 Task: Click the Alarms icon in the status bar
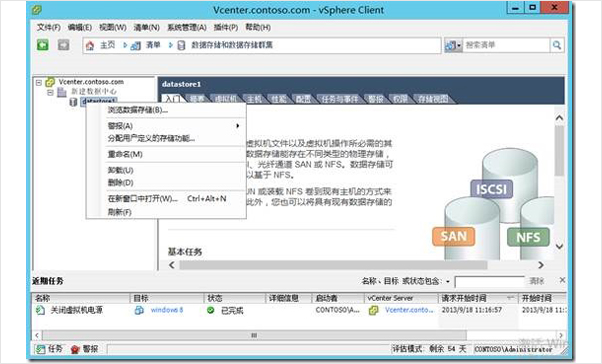75,349
